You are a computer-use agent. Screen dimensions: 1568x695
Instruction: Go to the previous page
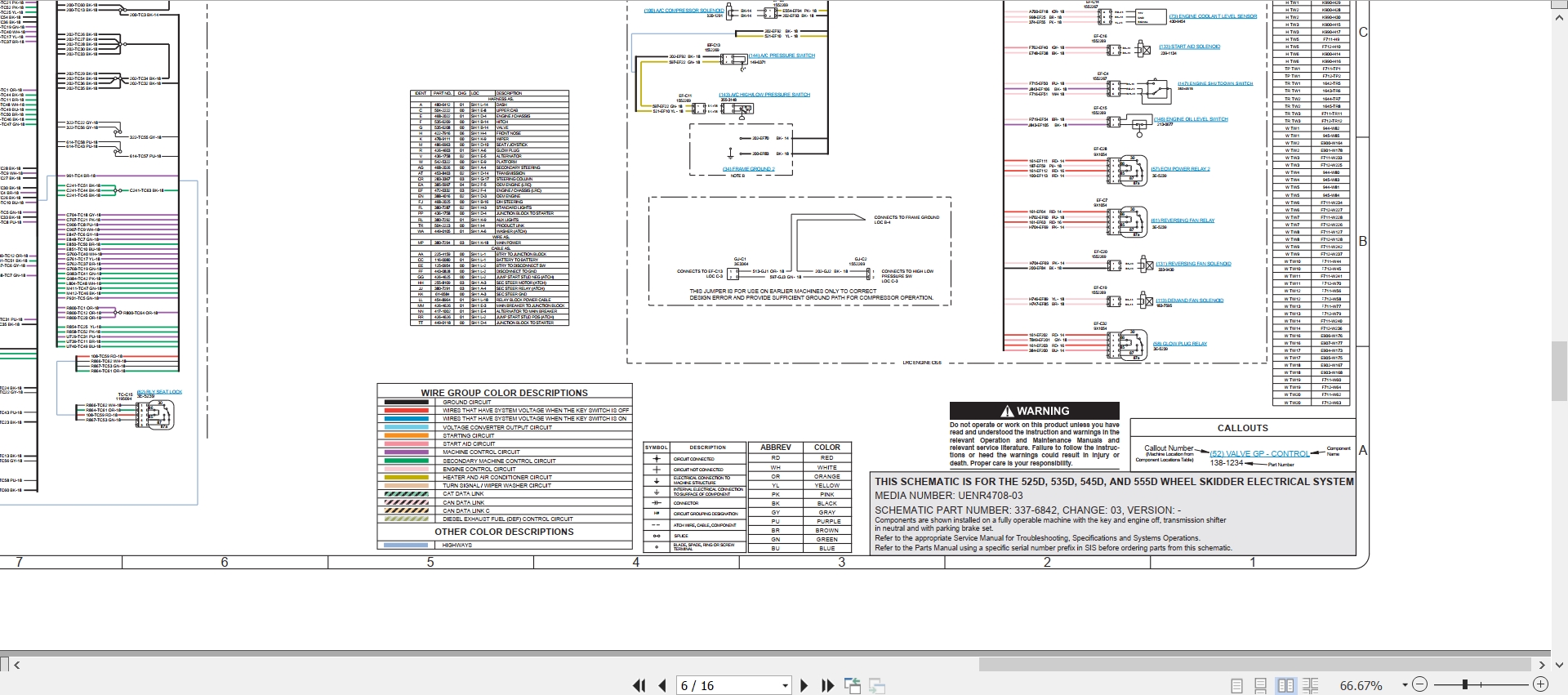661,686
